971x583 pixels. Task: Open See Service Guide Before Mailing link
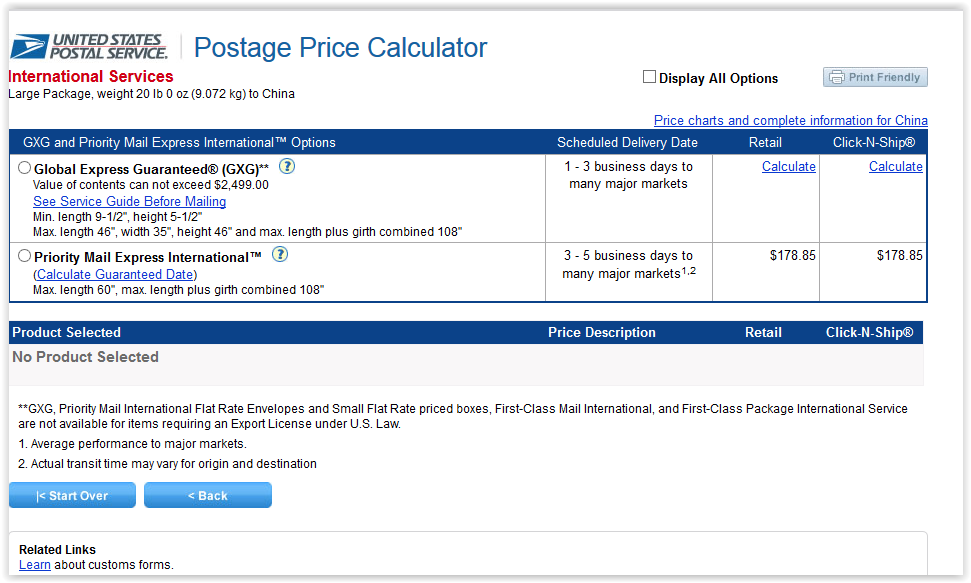pyautogui.click(x=129, y=202)
